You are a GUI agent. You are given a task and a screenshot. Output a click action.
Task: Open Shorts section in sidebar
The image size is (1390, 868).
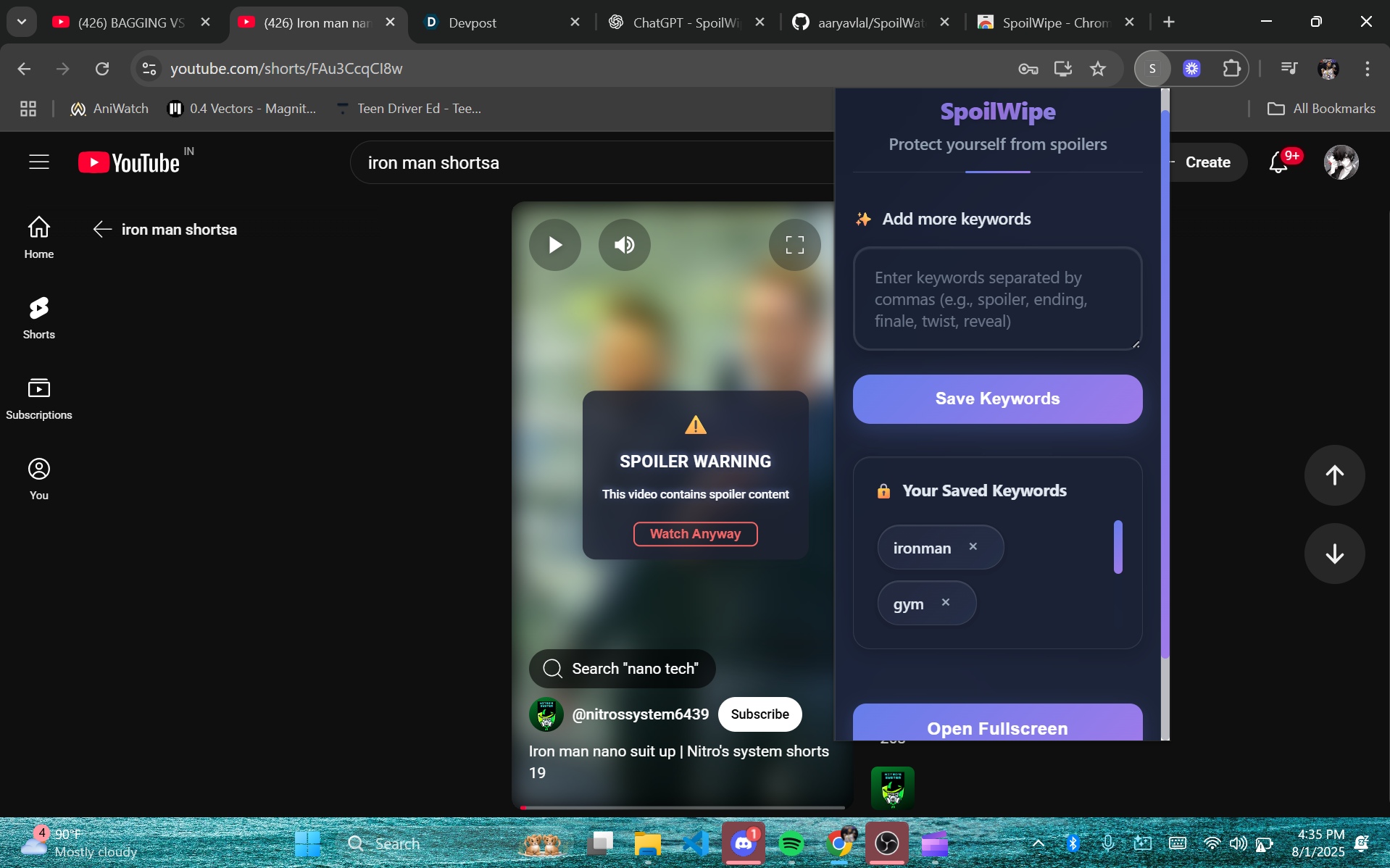(x=39, y=318)
